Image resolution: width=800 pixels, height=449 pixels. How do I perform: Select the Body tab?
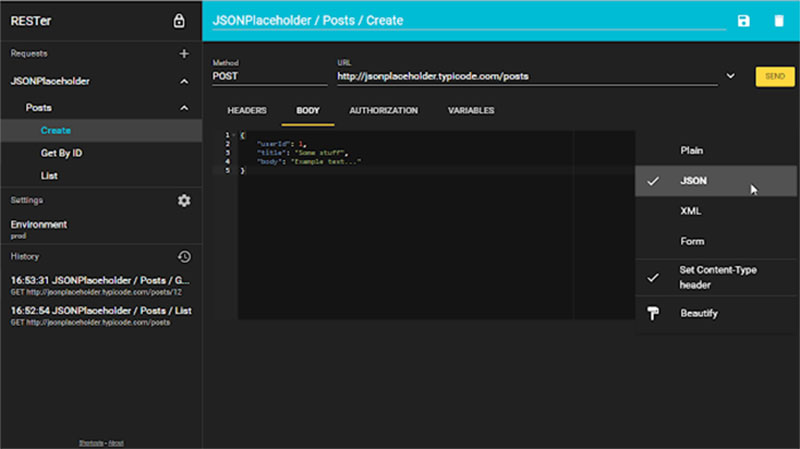click(308, 111)
